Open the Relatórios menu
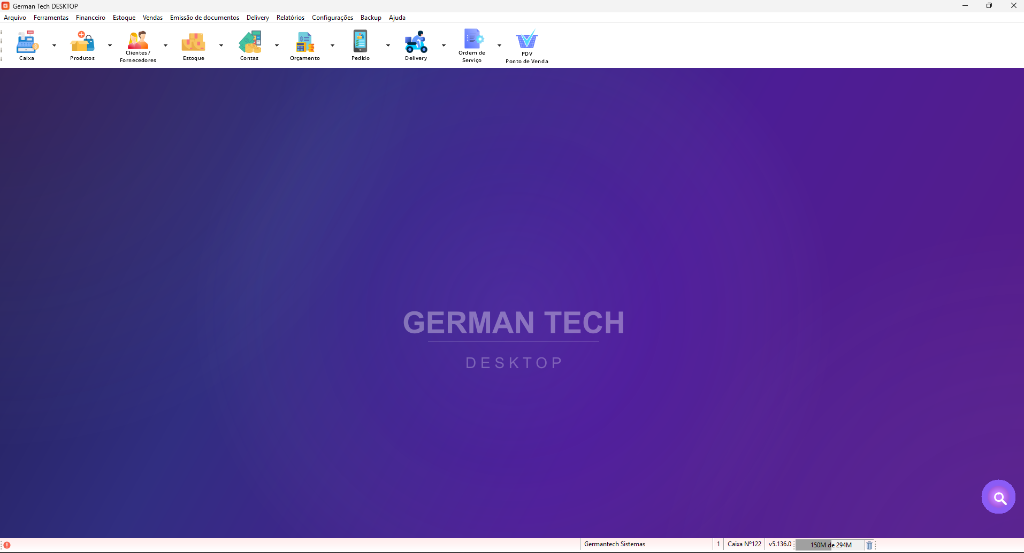The image size is (1024, 553). click(290, 18)
